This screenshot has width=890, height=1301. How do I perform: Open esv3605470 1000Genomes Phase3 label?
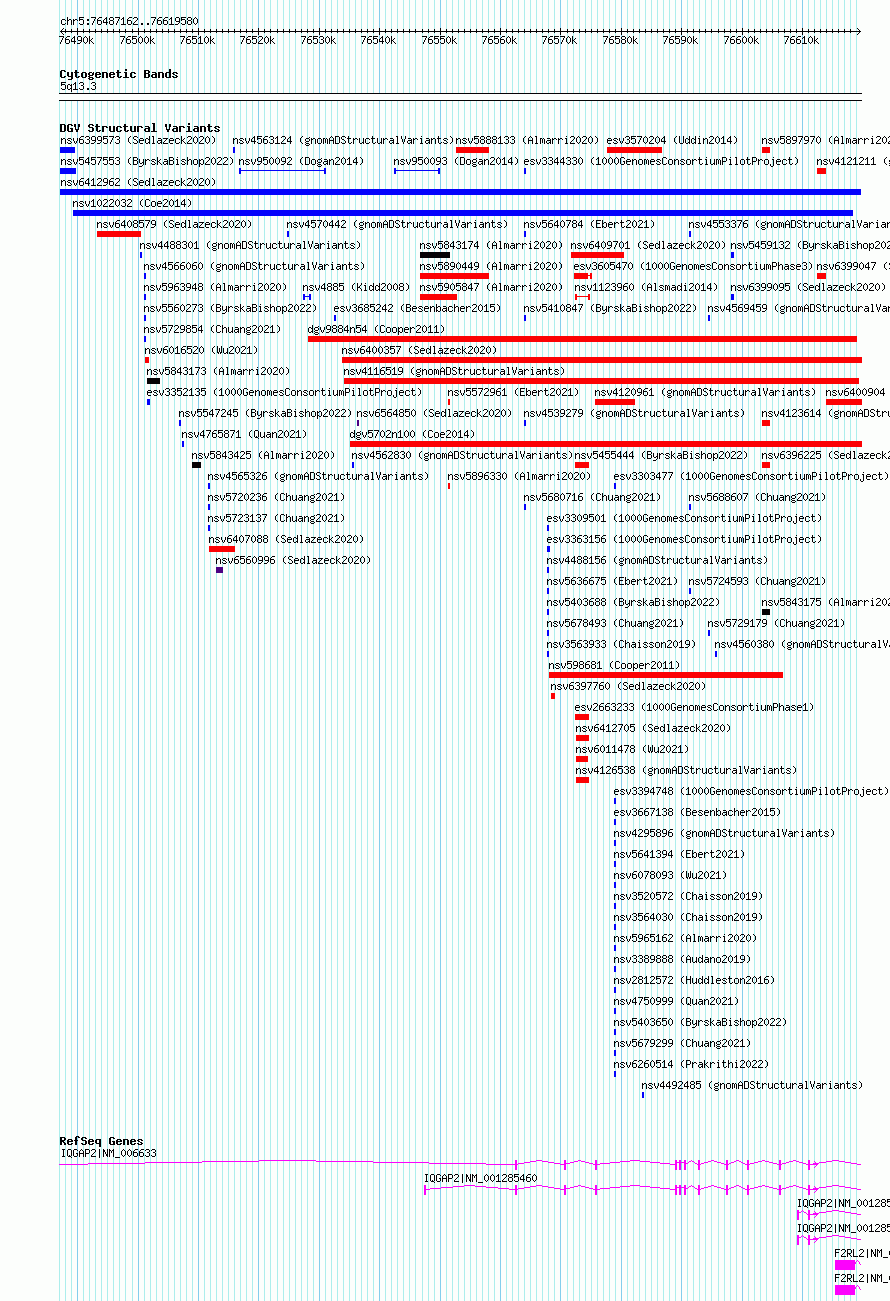693,267
